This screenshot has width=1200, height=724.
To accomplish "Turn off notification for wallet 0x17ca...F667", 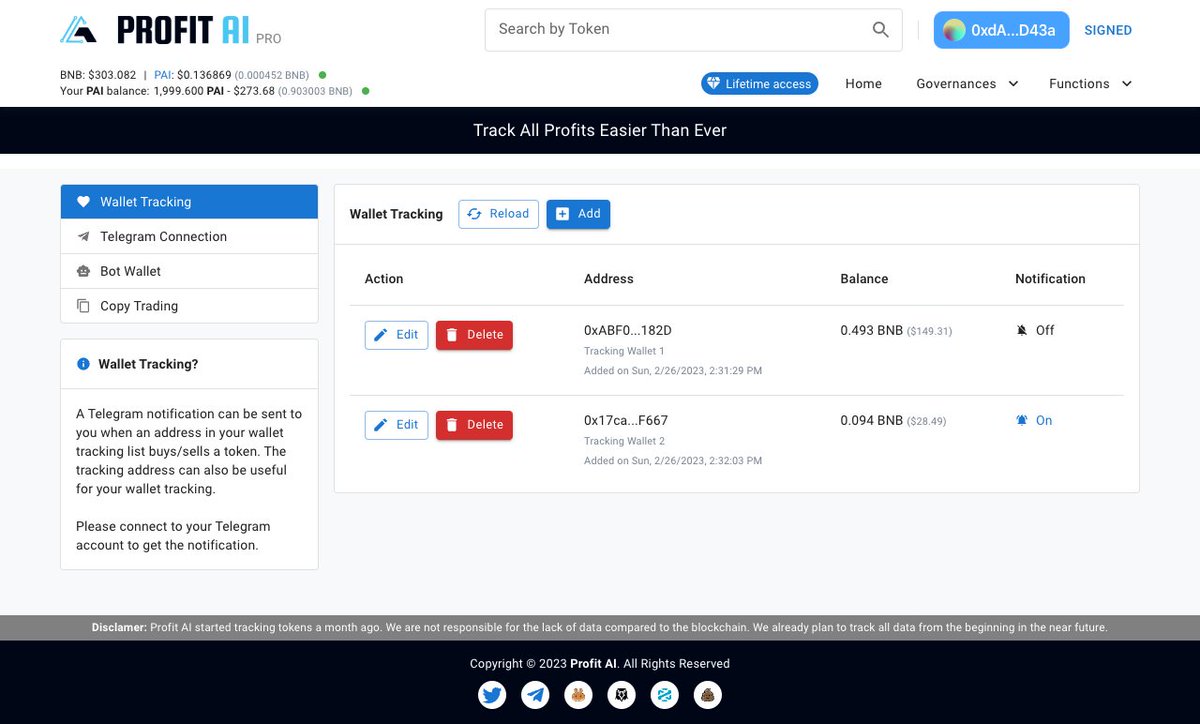I will pos(1034,421).
